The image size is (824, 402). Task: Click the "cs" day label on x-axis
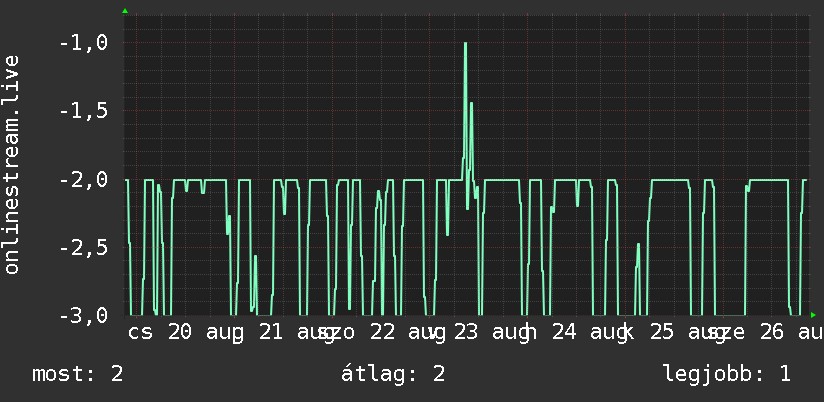pos(141,333)
